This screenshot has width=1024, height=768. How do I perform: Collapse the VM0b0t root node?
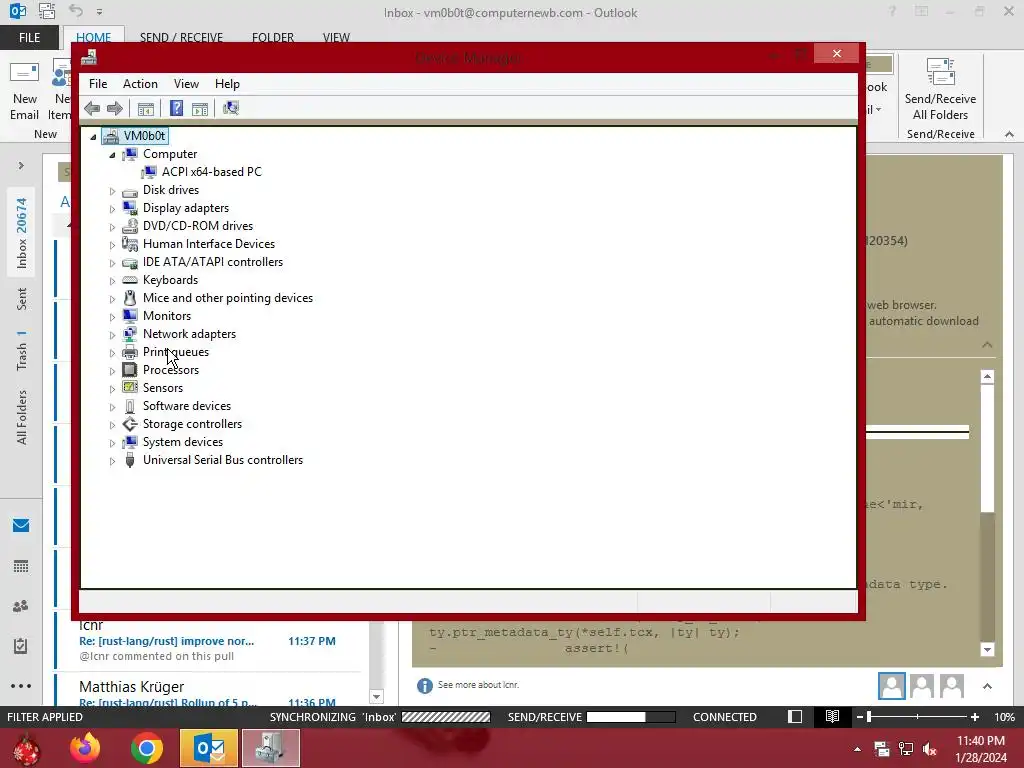pyautogui.click(x=93, y=136)
